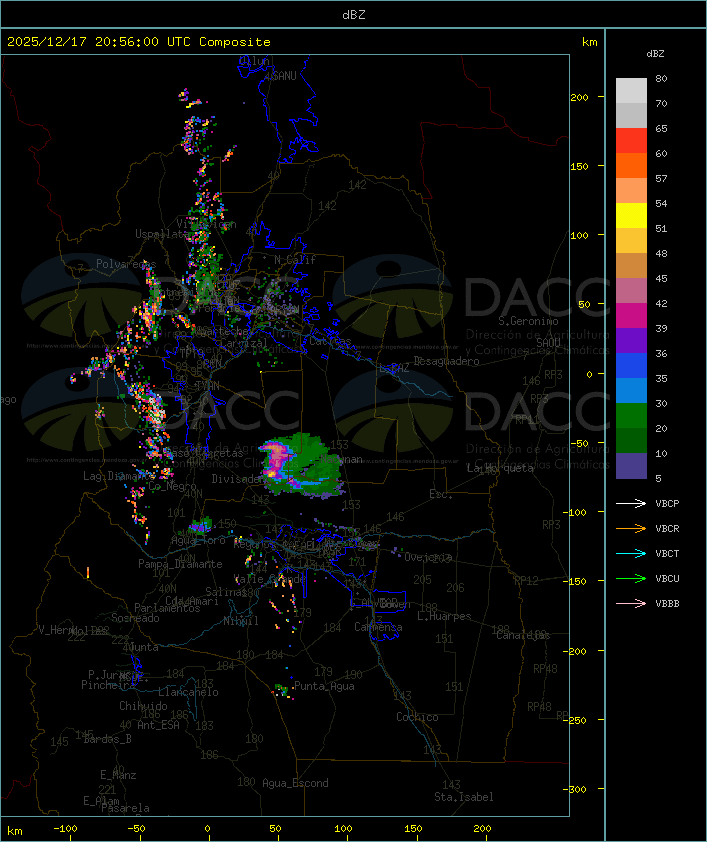Click the Nihuil place label
The width and height of the screenshot is (707, 842).
point(241,621)
